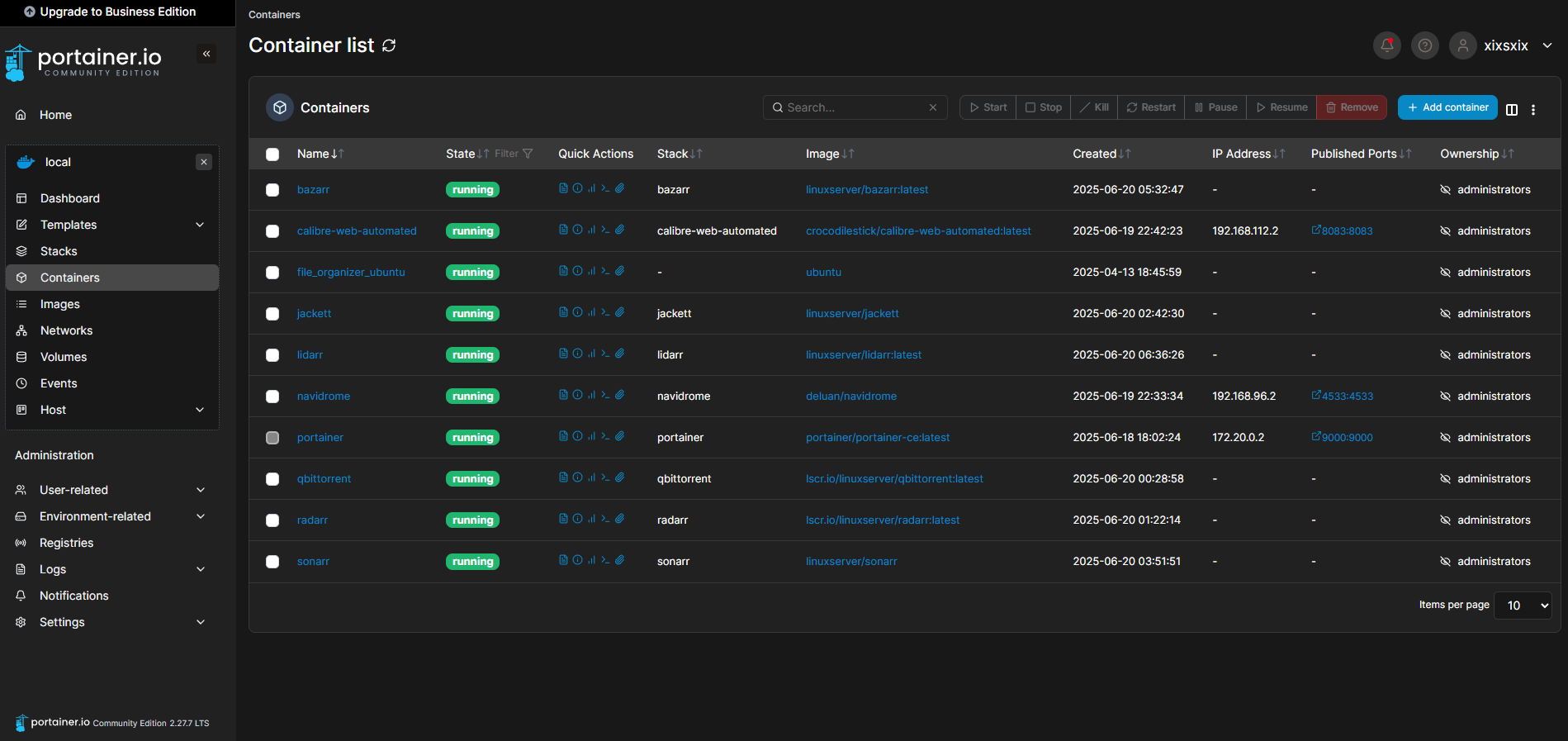The height and width of the screenshot is (741, 1568).
Task: Select the file_organizer_ubuntu checkbox
Action: click(272, 273)
